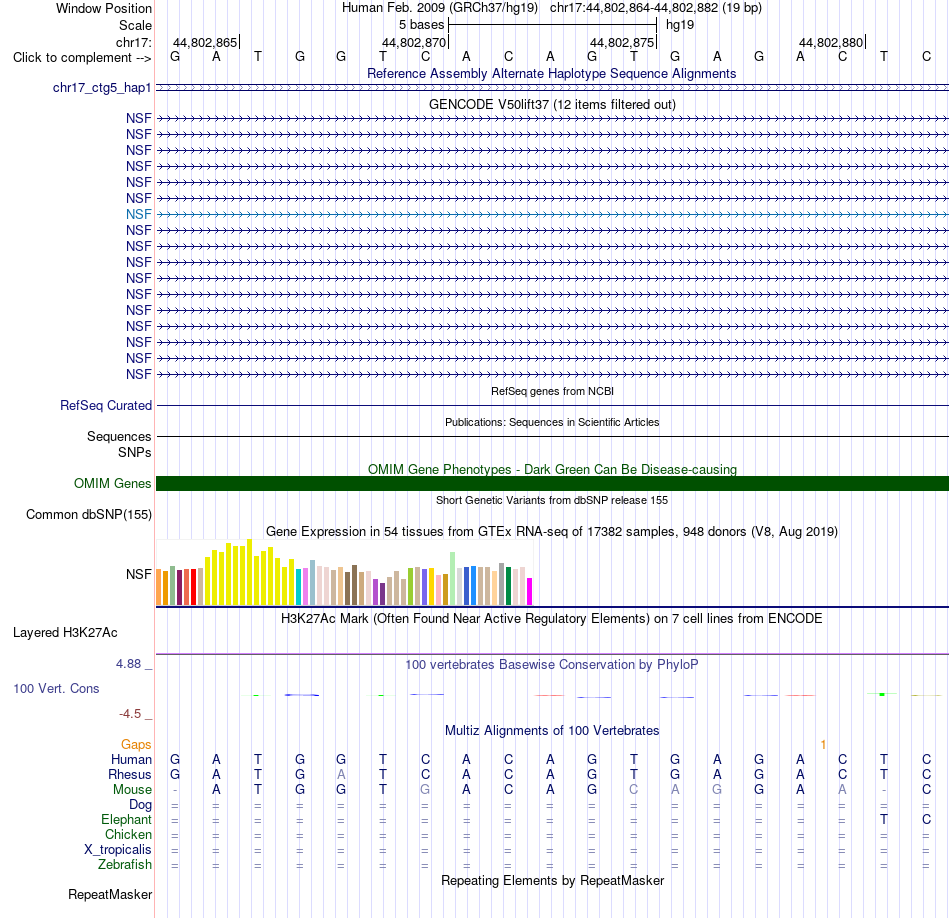Click the 4.88 conservation scale maximum
The width and height of the screenshot is (950, 918).
(x=128, y=664)
